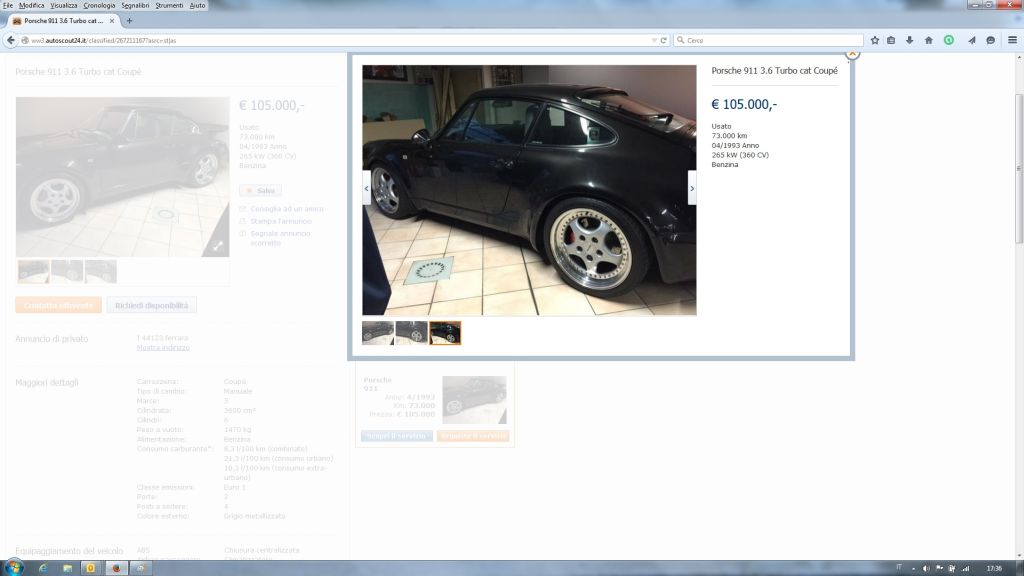Click the paper plane send icon

(972, 40)
